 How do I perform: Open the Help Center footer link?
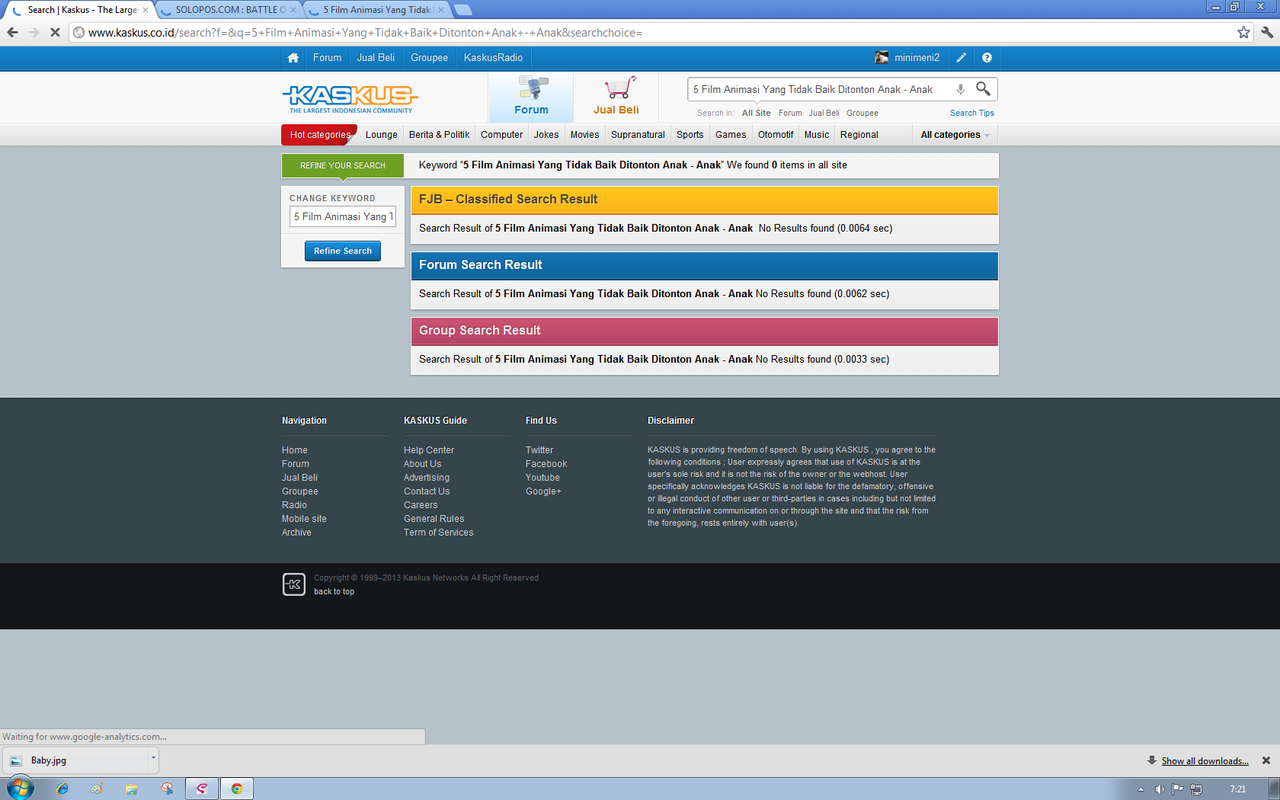pyautogui.click(x=429, y=450)
